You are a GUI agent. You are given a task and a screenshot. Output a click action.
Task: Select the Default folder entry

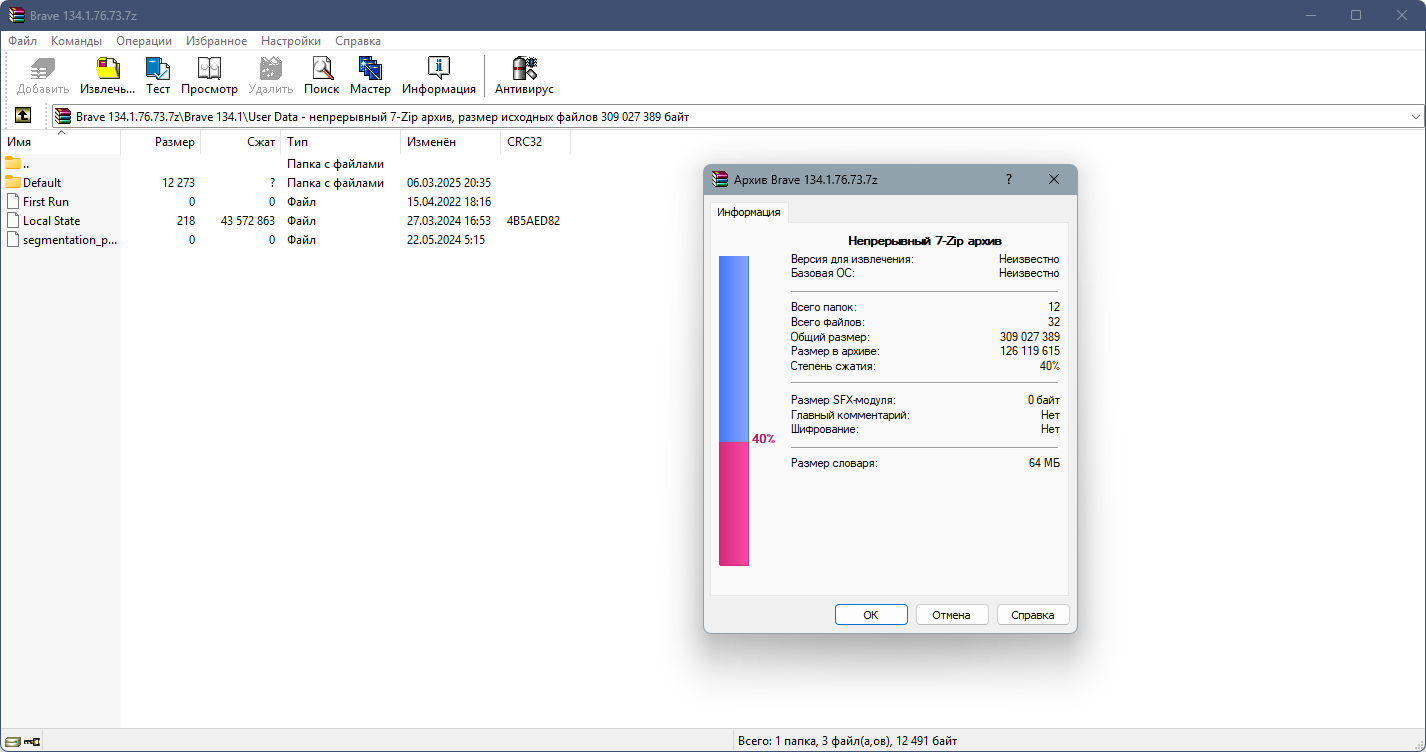point(42,183)
